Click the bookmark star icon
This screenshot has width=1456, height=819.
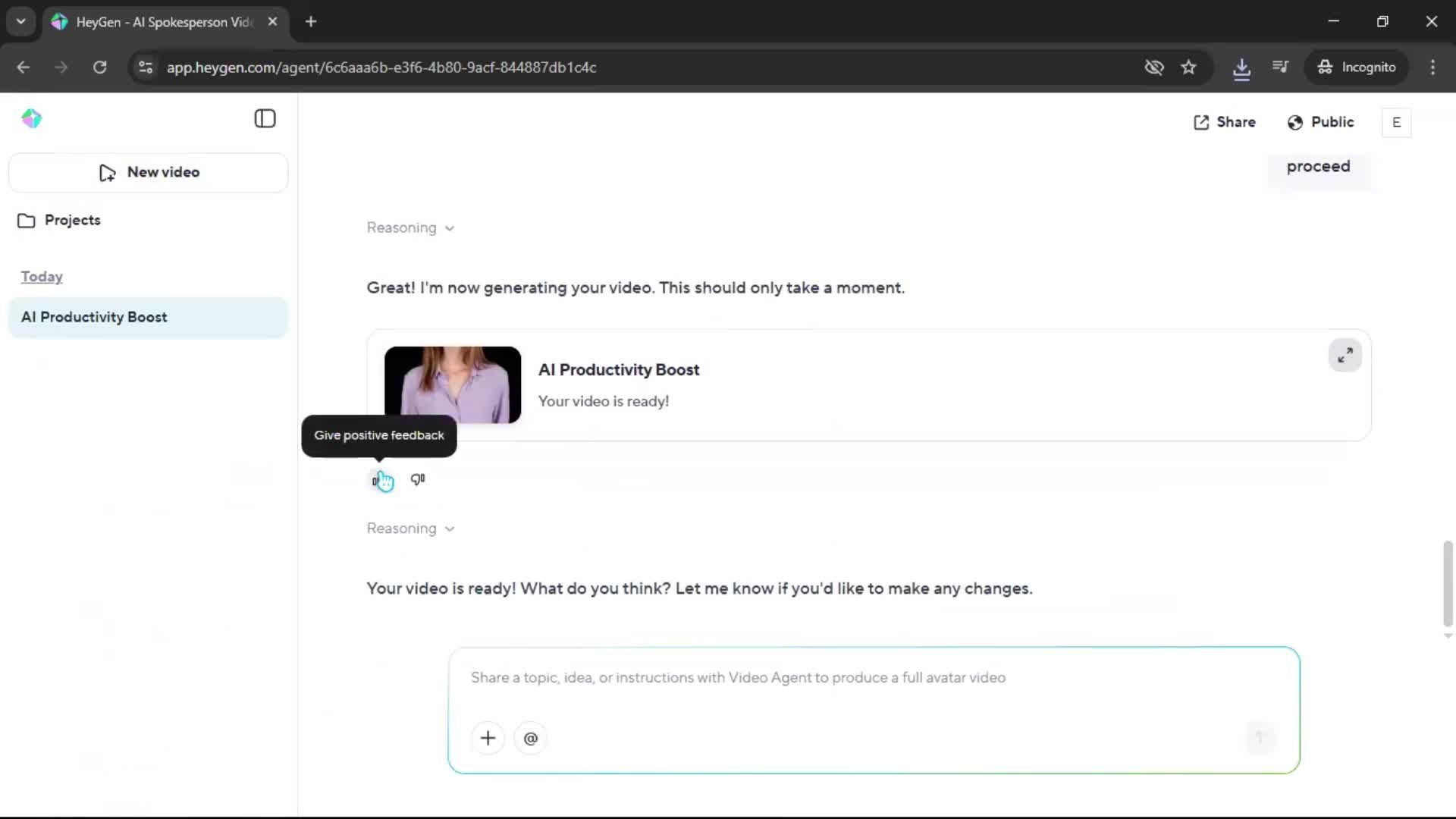pyautogui.click(x=1188, y=67)
